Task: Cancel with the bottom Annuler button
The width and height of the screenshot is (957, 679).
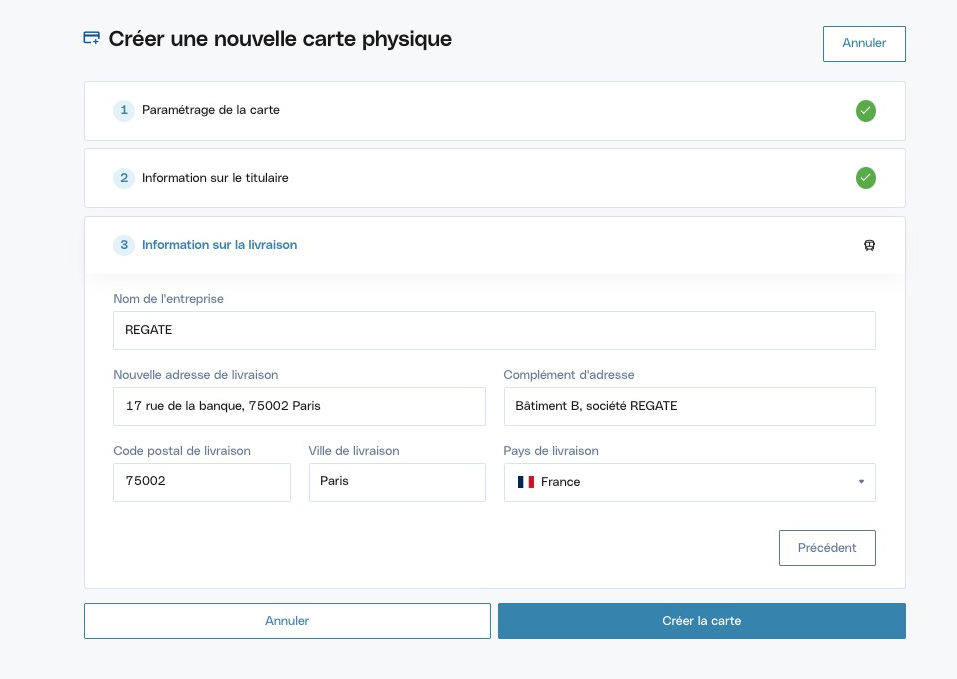Action: [x=287, y=621]
